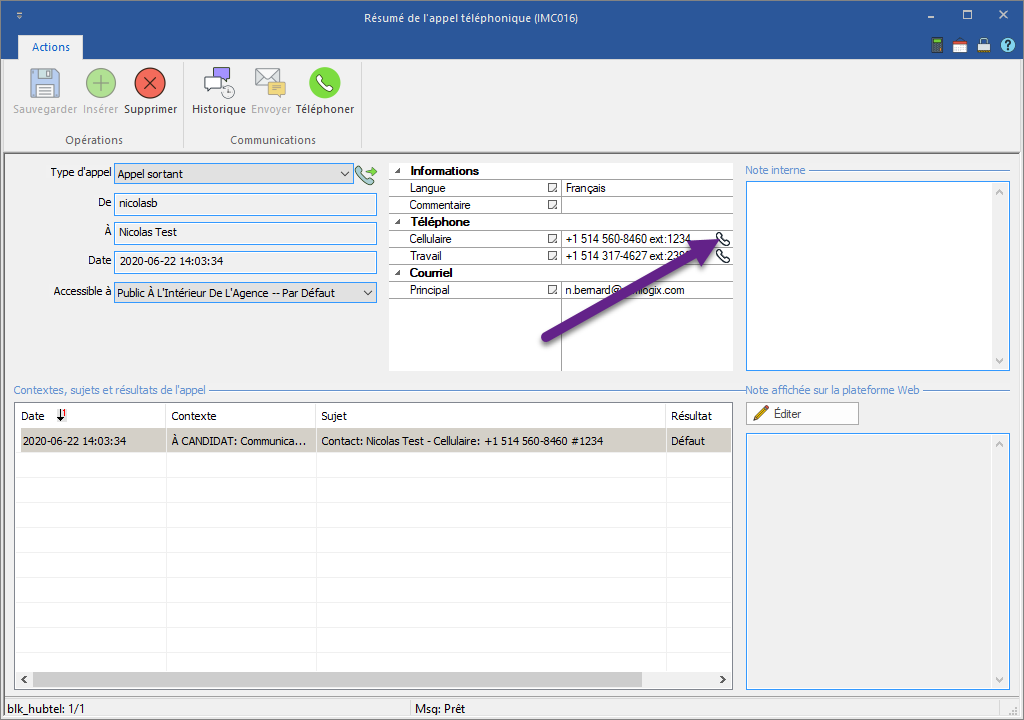Click the red Supprimer delete icon

(150, 83)
